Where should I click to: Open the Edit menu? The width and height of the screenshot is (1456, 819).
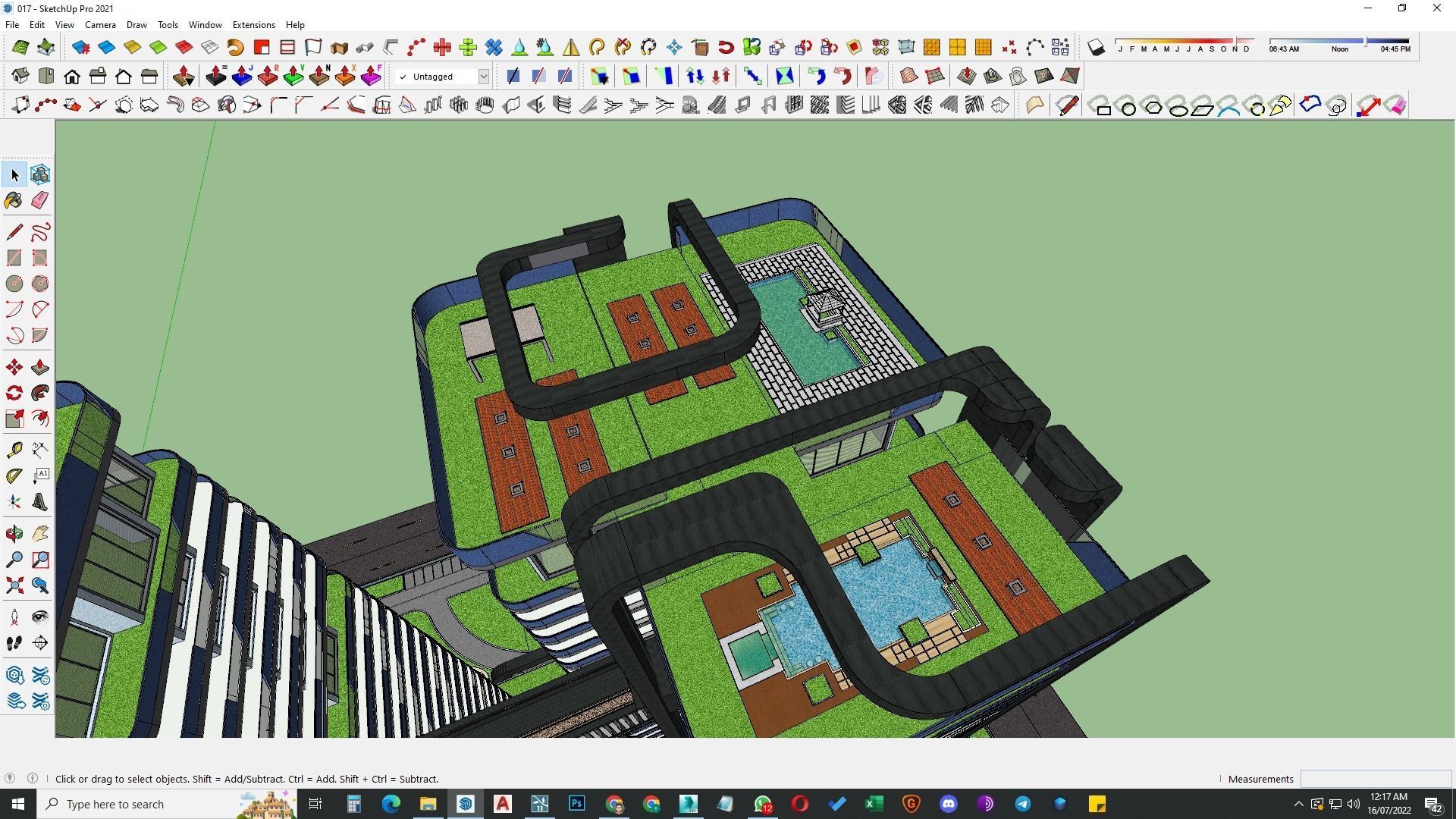(x=36, y=25)
